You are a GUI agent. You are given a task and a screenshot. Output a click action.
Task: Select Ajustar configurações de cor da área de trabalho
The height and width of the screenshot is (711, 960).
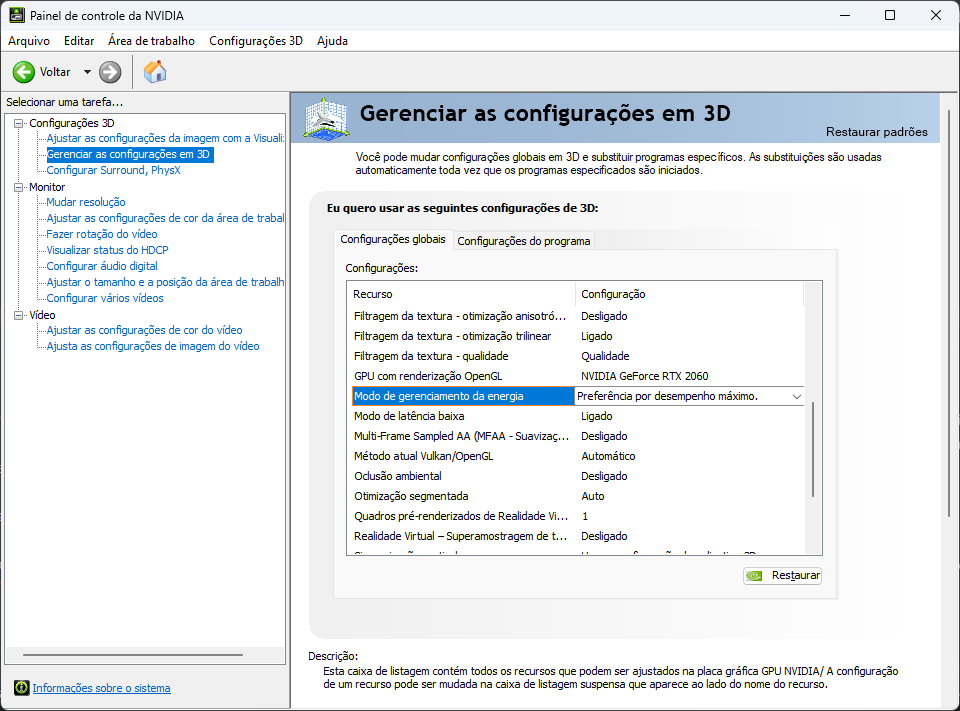pyautogui.click(x=165, y=218)
